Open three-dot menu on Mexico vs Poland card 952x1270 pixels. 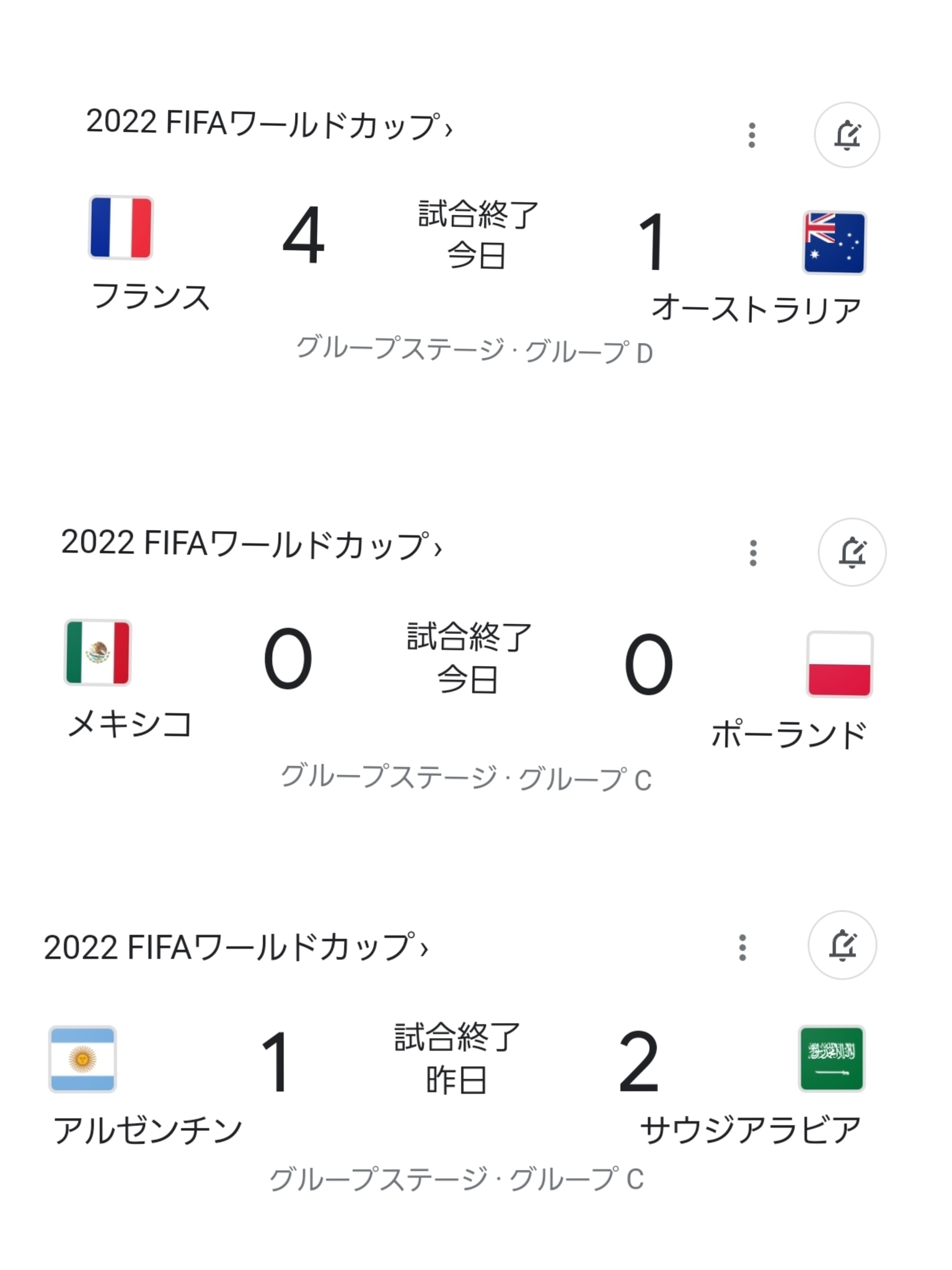point(753,553)
